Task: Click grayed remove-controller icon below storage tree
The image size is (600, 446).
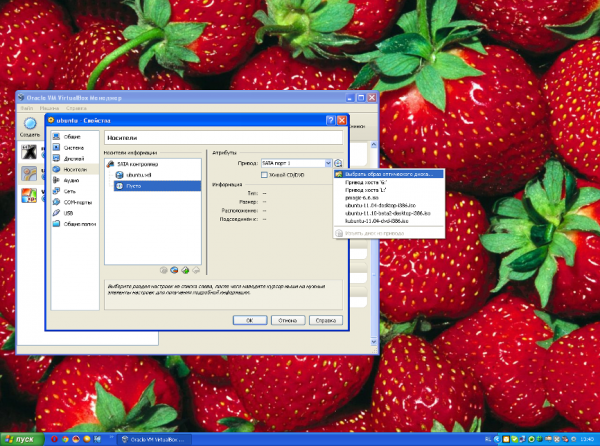Action: point(196,270)
